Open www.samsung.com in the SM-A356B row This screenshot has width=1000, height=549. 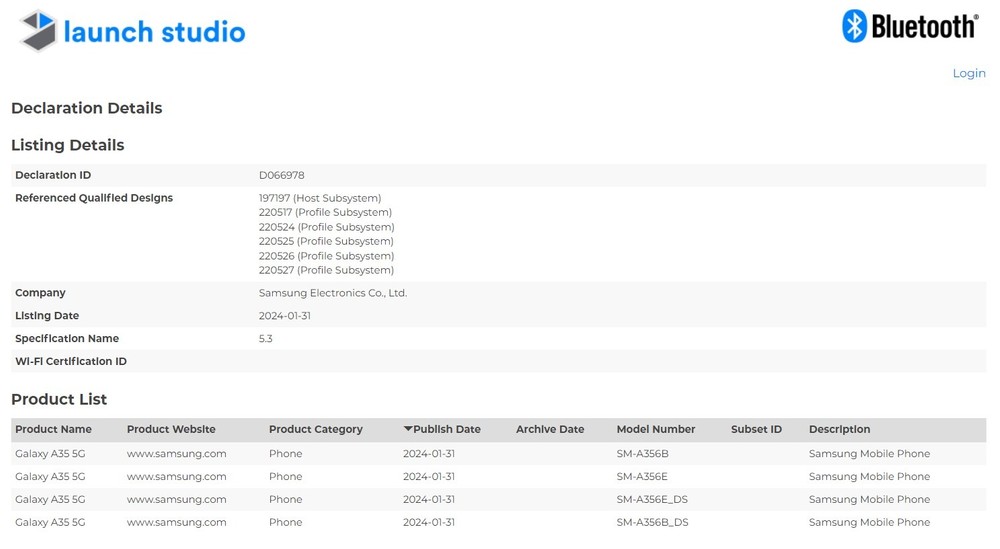tap(176, 453)
